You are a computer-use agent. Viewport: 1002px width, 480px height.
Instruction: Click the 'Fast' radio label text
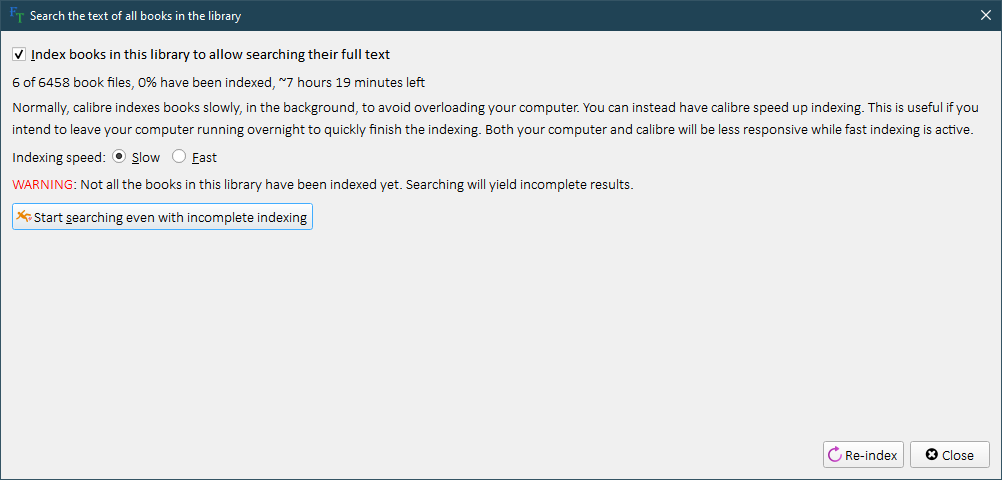coord(204,158)
